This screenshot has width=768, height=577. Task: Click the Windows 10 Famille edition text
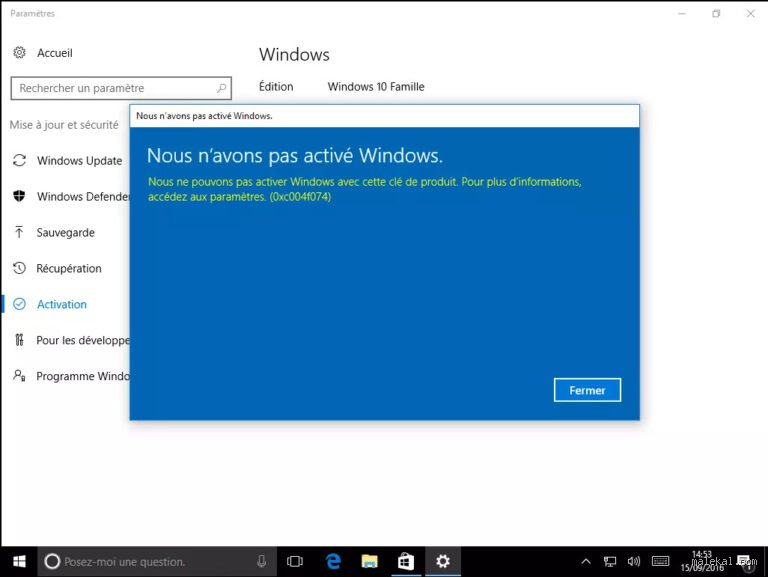click(376, 87)
